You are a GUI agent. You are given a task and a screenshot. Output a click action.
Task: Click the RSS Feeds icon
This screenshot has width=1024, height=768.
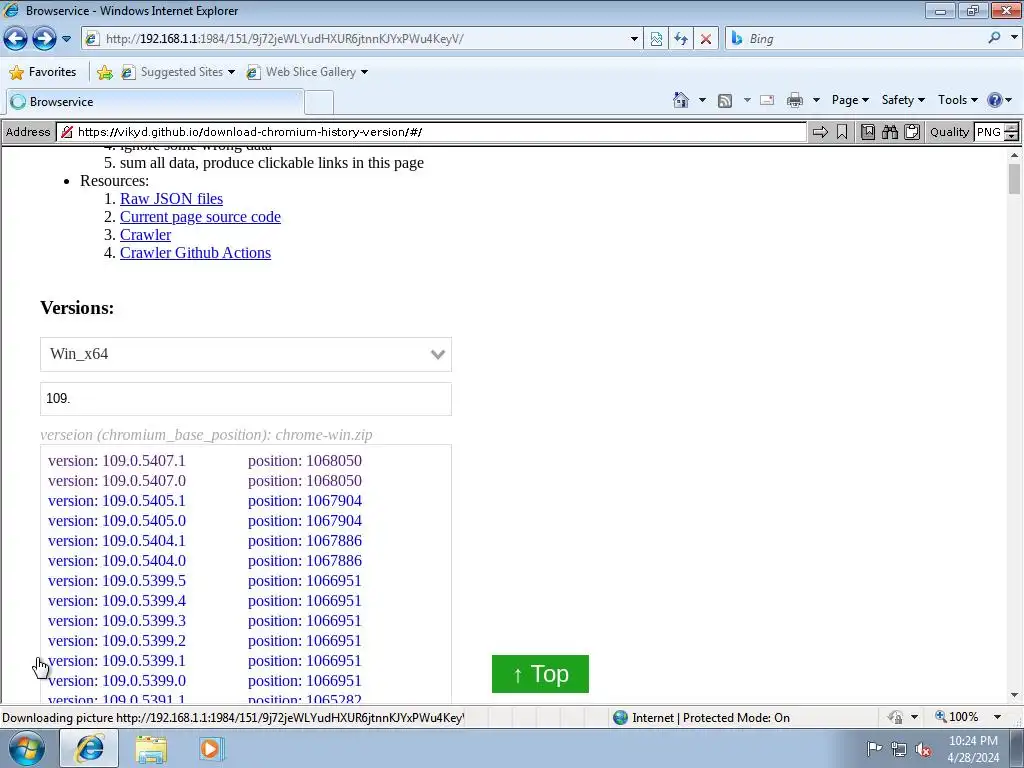click(x=724, y=100)
